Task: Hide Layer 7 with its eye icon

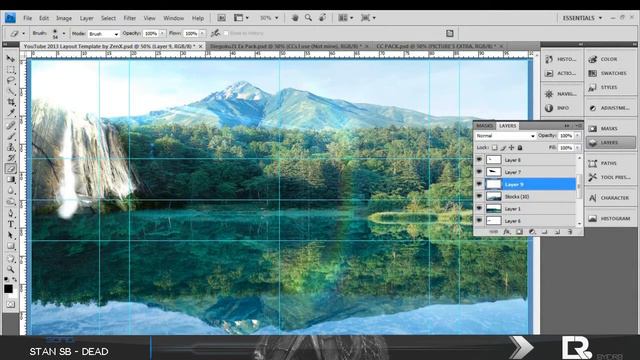Action: coord(479,172)
